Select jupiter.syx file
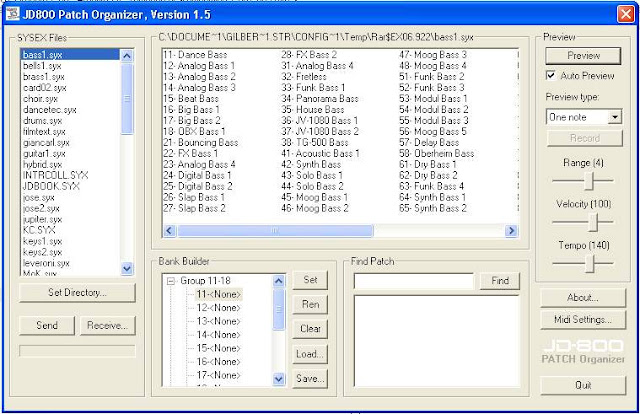The height and width of the screenshot is (414, 640). (x=42, y=219)
